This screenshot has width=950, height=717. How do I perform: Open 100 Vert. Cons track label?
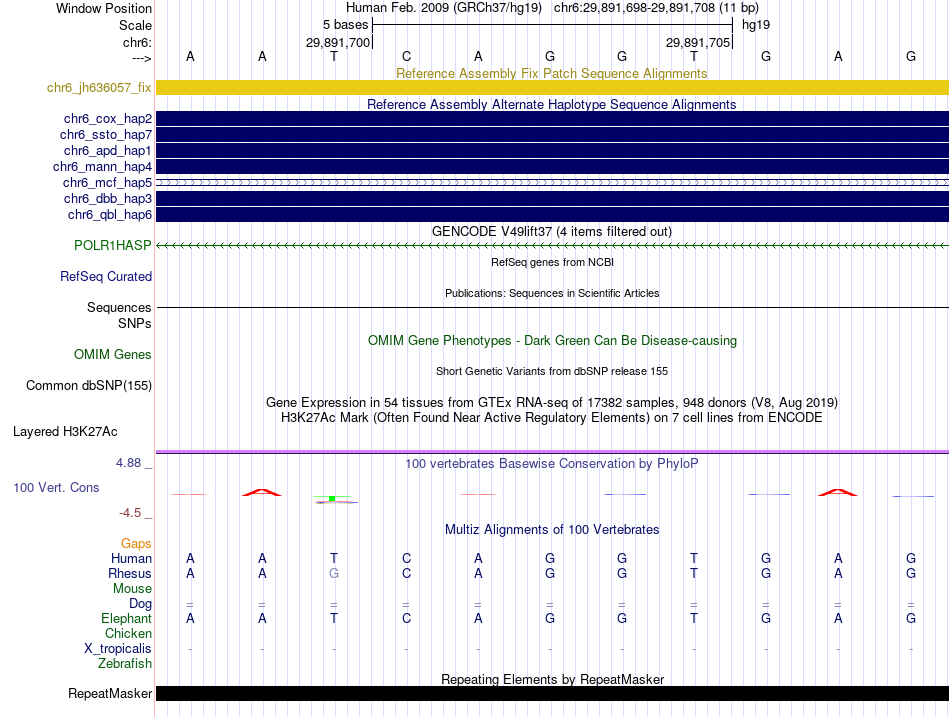(x=56, y=487)
